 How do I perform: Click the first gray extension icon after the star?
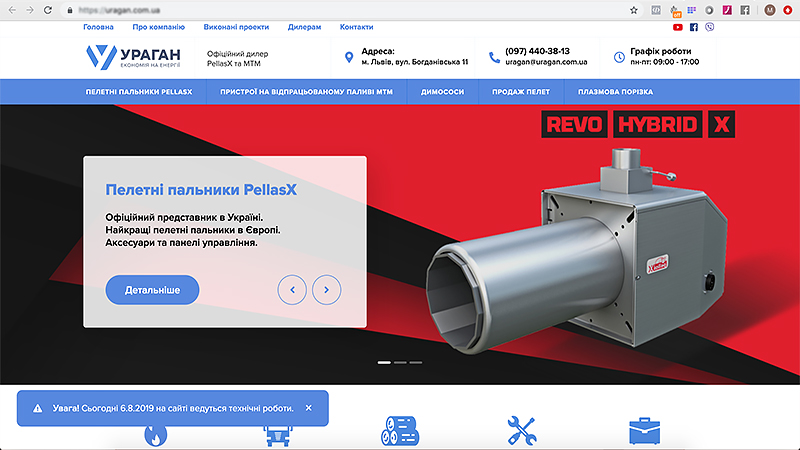pyautogui.click(x=656, y=10)
